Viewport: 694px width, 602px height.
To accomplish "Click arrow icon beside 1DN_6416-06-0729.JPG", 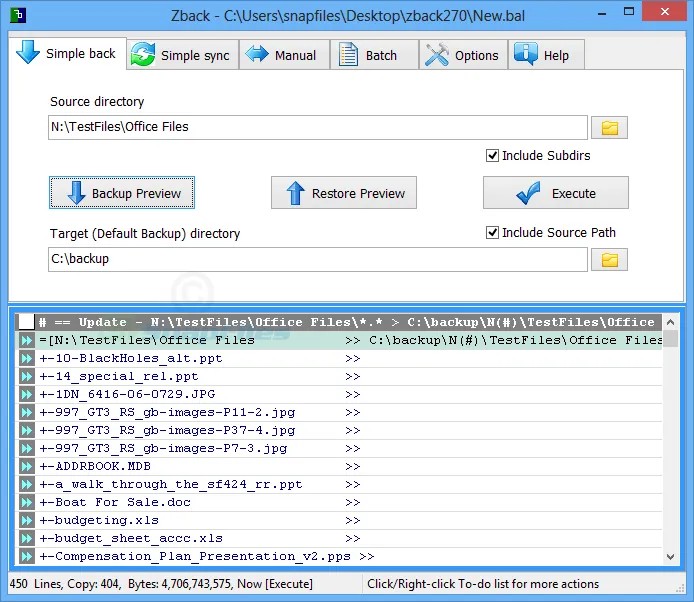I will click(x=27, y=394).
